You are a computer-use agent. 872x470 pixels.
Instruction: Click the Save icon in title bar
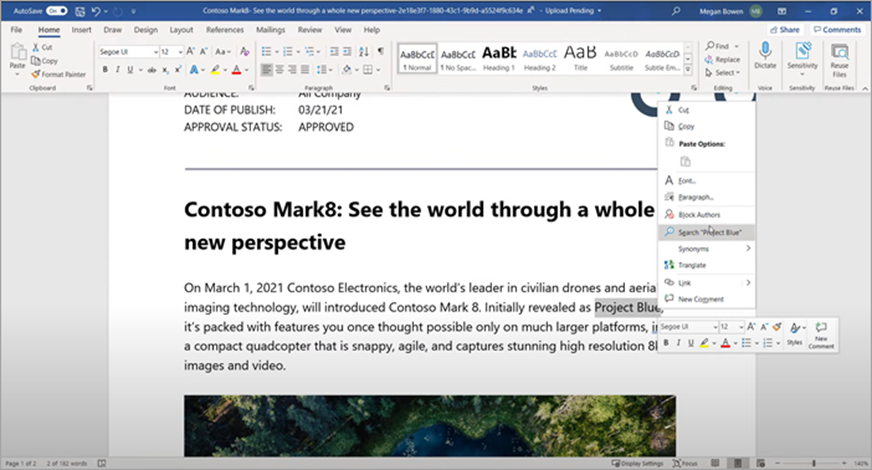80,11
